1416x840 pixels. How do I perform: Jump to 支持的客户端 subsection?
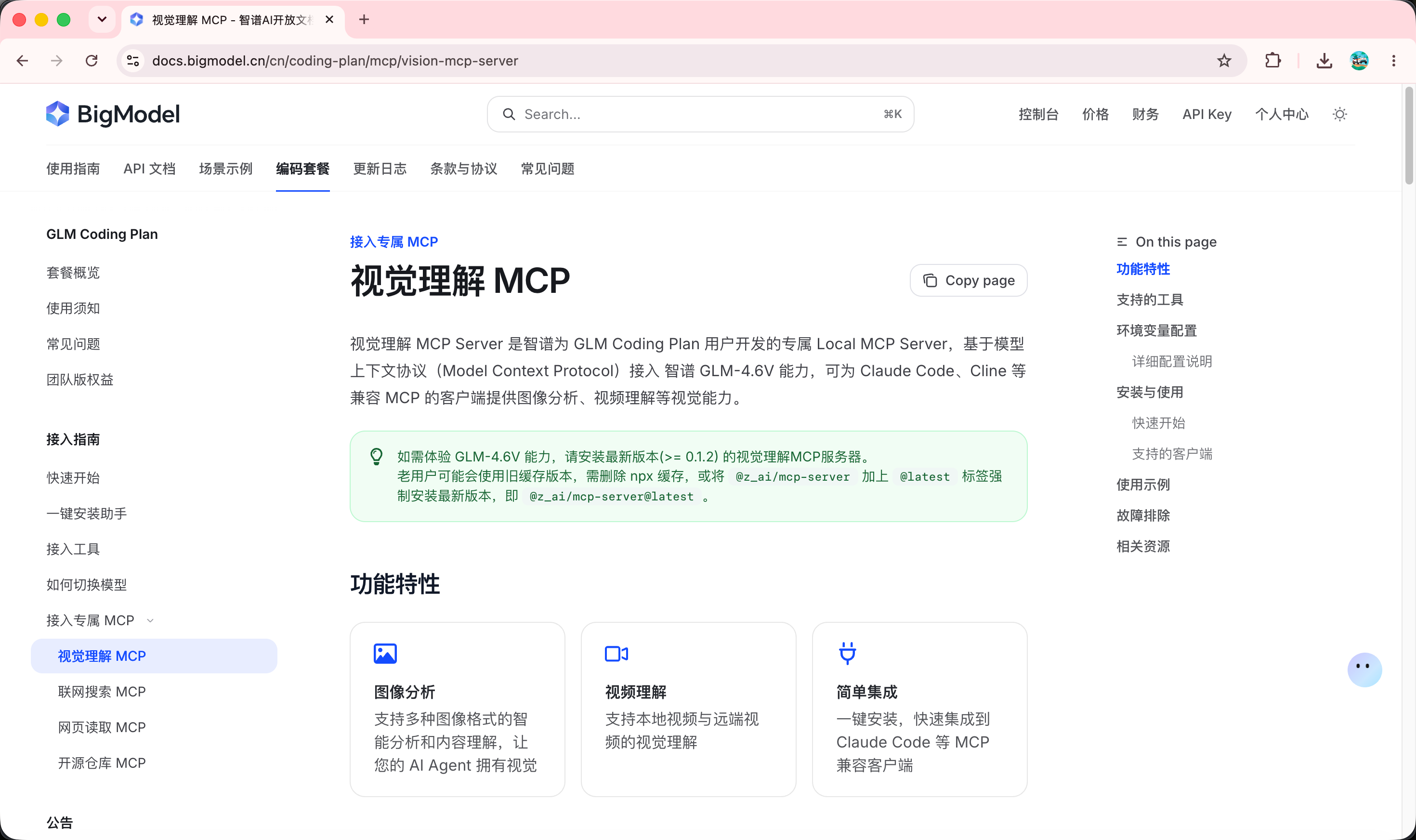tap(1172, 454)
